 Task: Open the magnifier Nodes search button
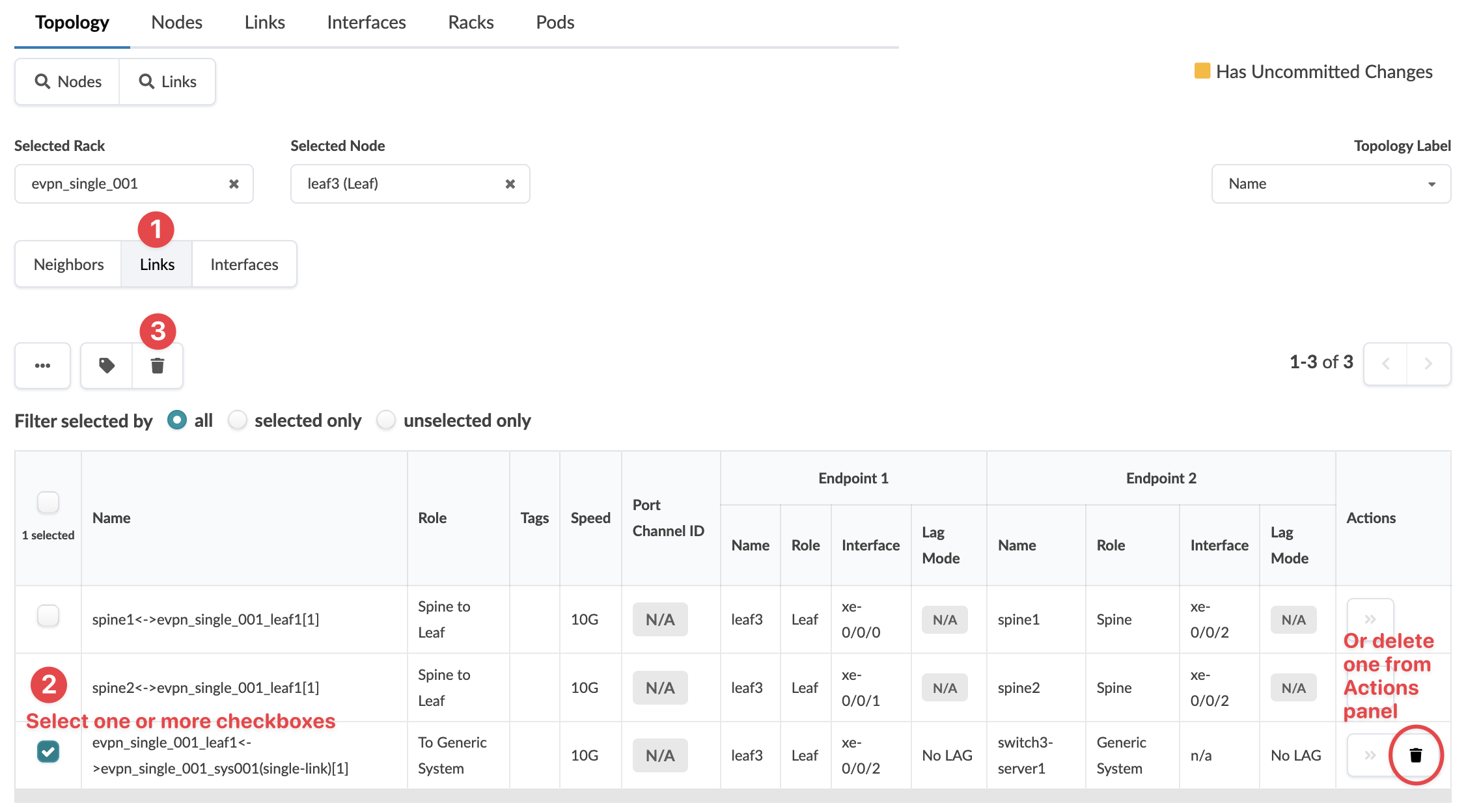pos(68,81)
